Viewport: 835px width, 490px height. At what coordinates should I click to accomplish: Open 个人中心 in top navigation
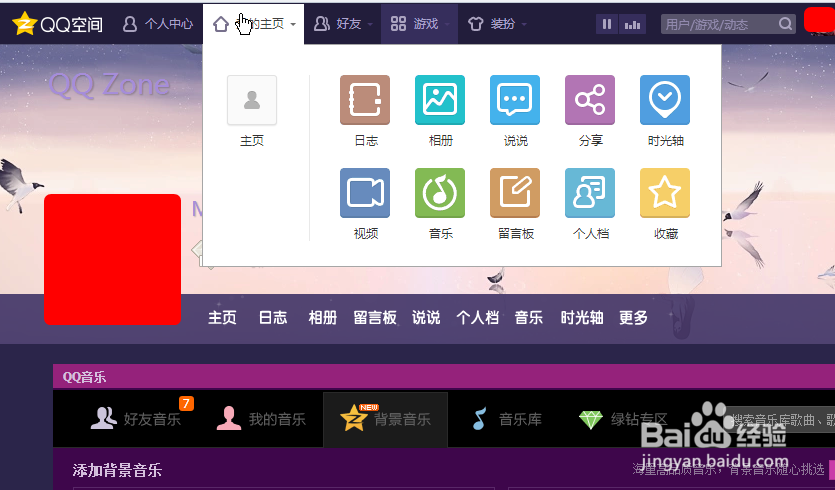tap(158, 24)
